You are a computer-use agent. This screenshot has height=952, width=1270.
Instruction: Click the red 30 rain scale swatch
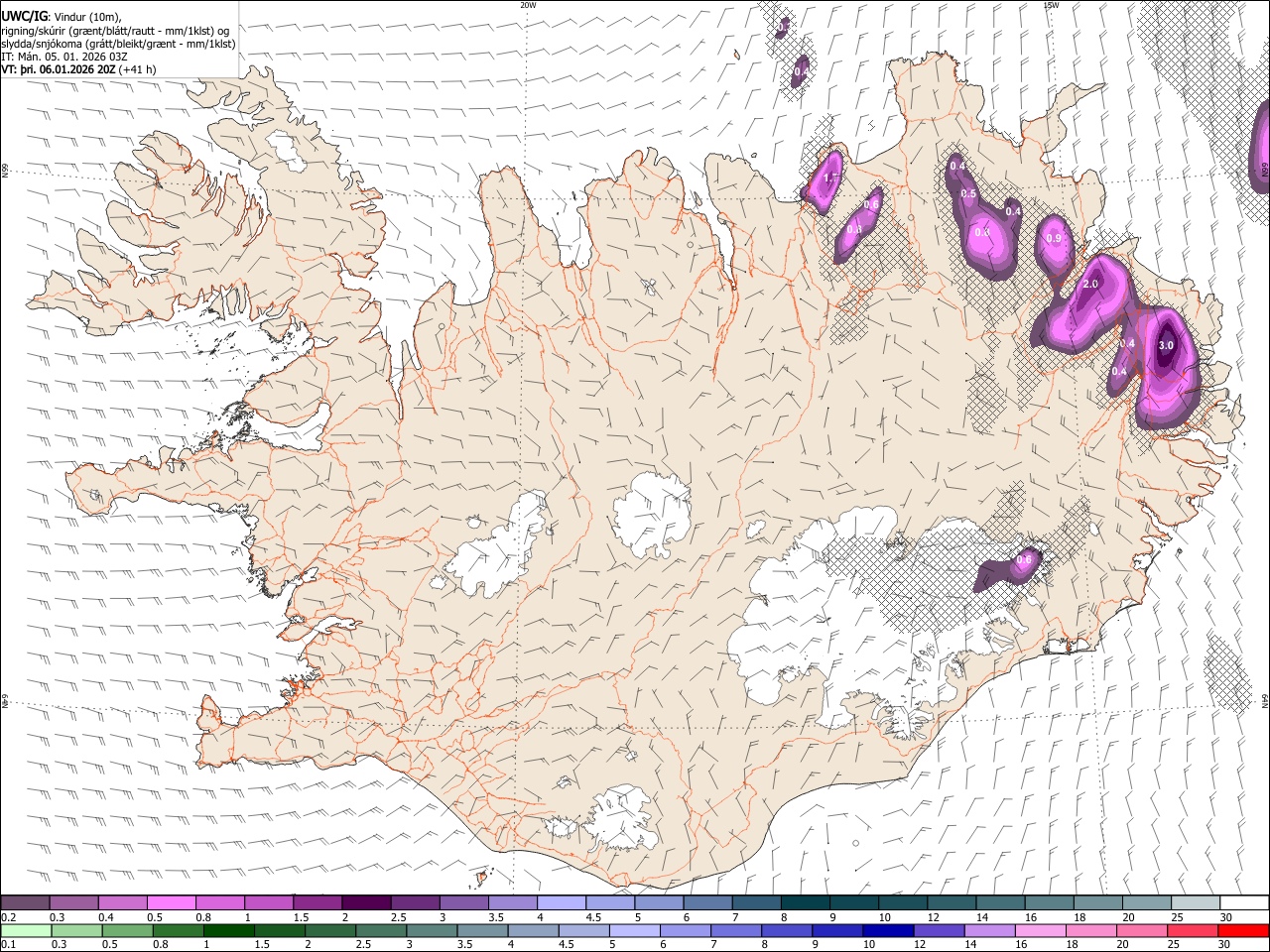(x=1242, y=930)
